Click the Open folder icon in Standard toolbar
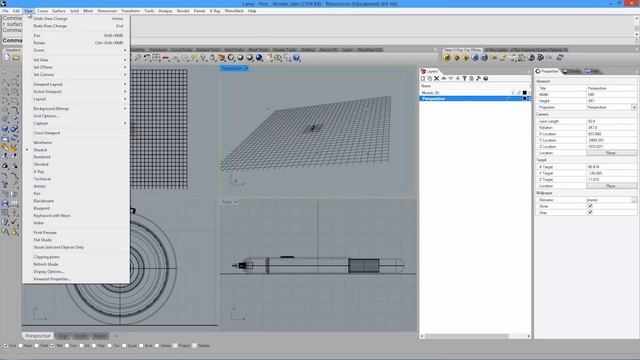 click(16, 58)
